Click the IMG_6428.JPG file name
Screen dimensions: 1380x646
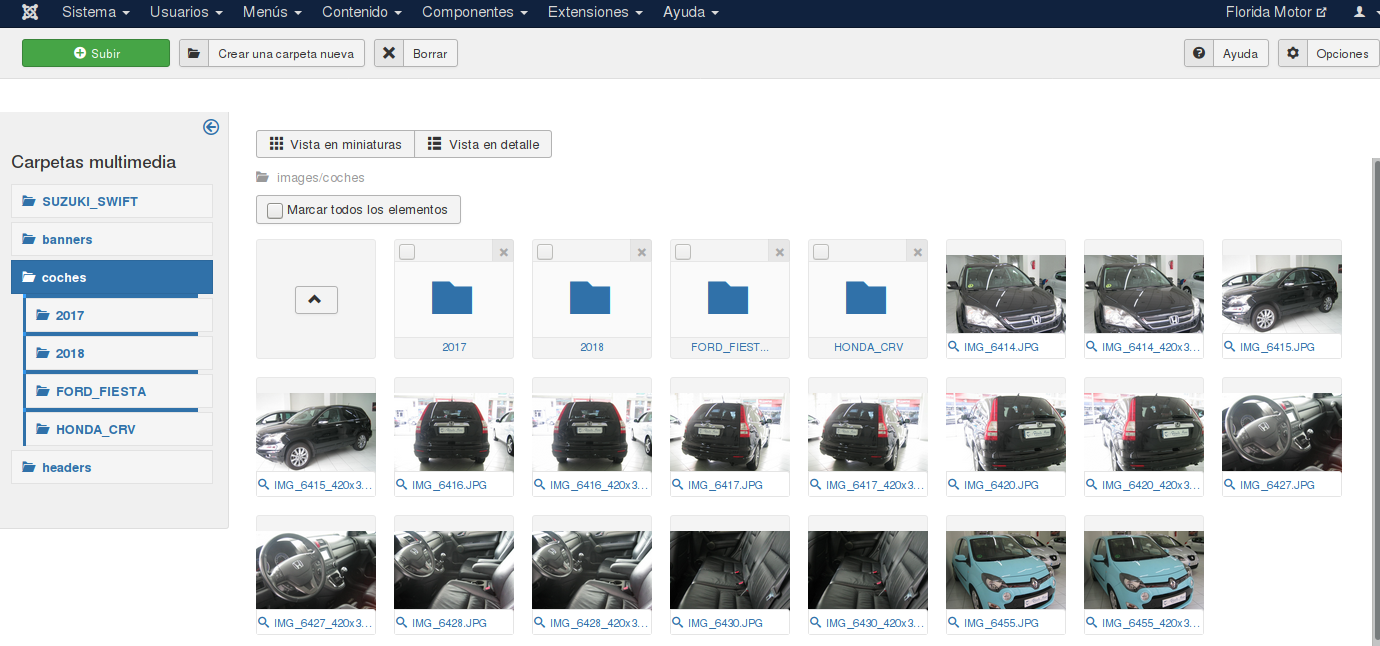tap(449, 623)
